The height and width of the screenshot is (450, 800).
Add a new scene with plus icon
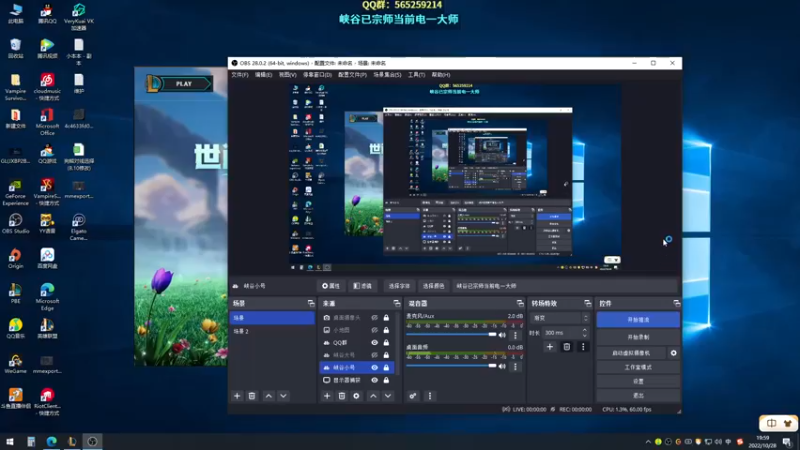tap(237, 396)
